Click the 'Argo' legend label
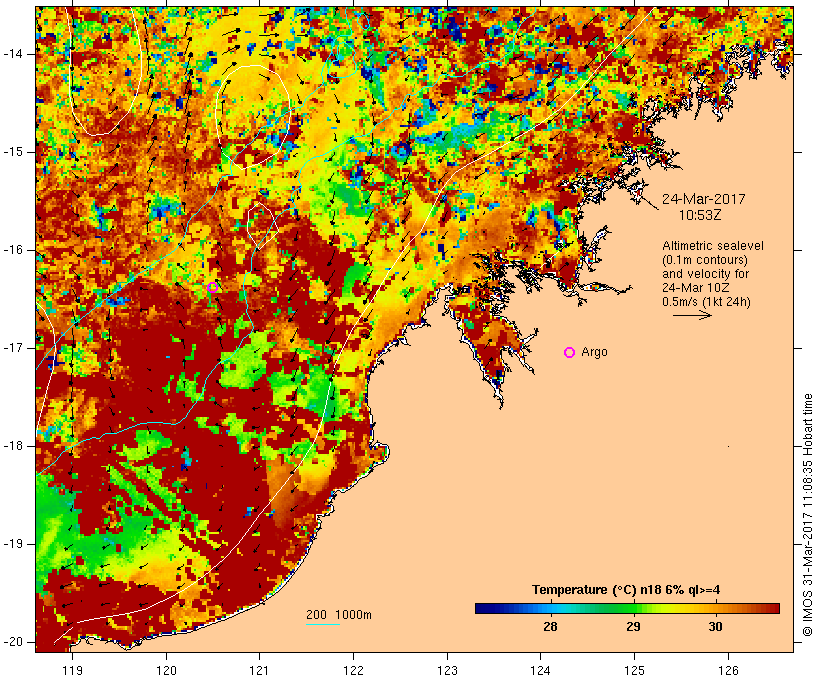This screenshot has width=820, height=680. point(595,352)
